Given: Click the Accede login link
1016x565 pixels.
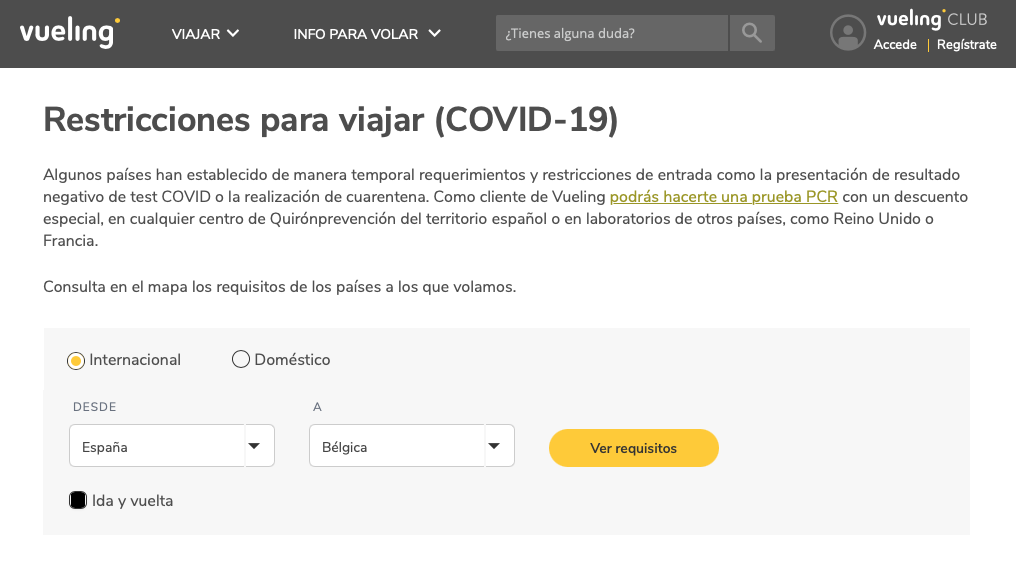Looking at the screenshot, I should pyautogui.click(x=895, y=45).
